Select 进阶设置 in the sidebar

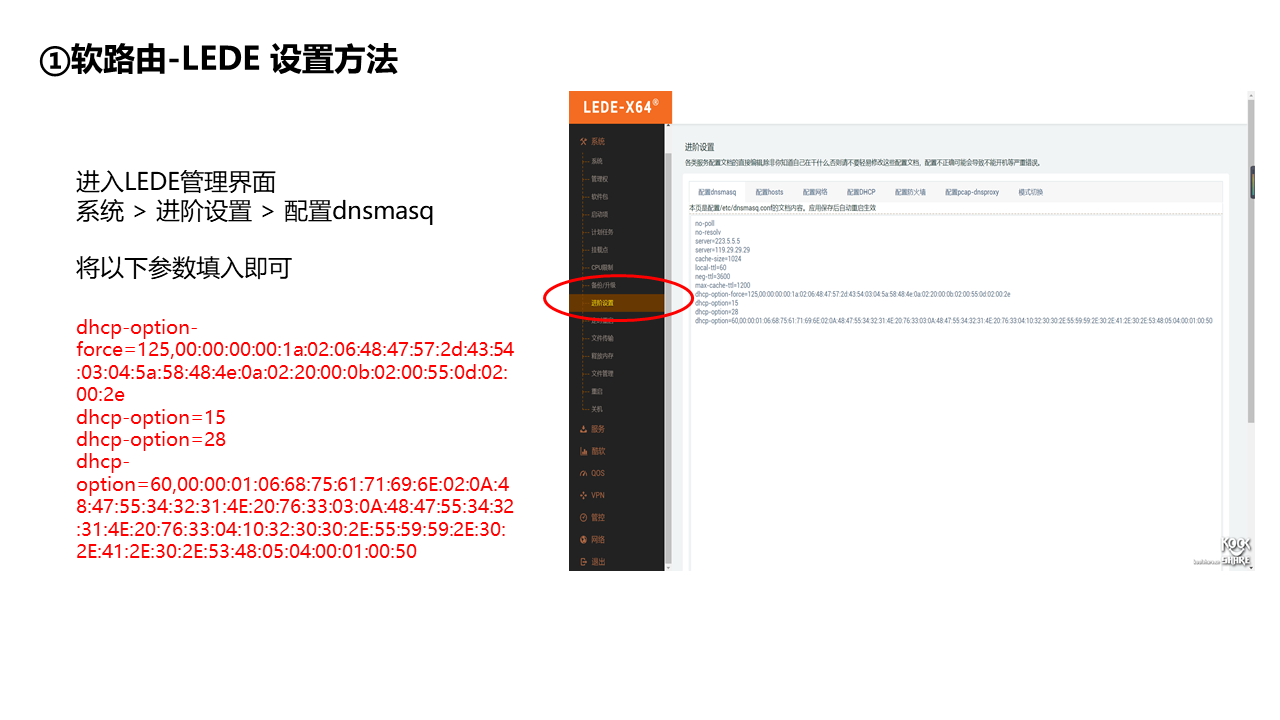coord(602,303)
